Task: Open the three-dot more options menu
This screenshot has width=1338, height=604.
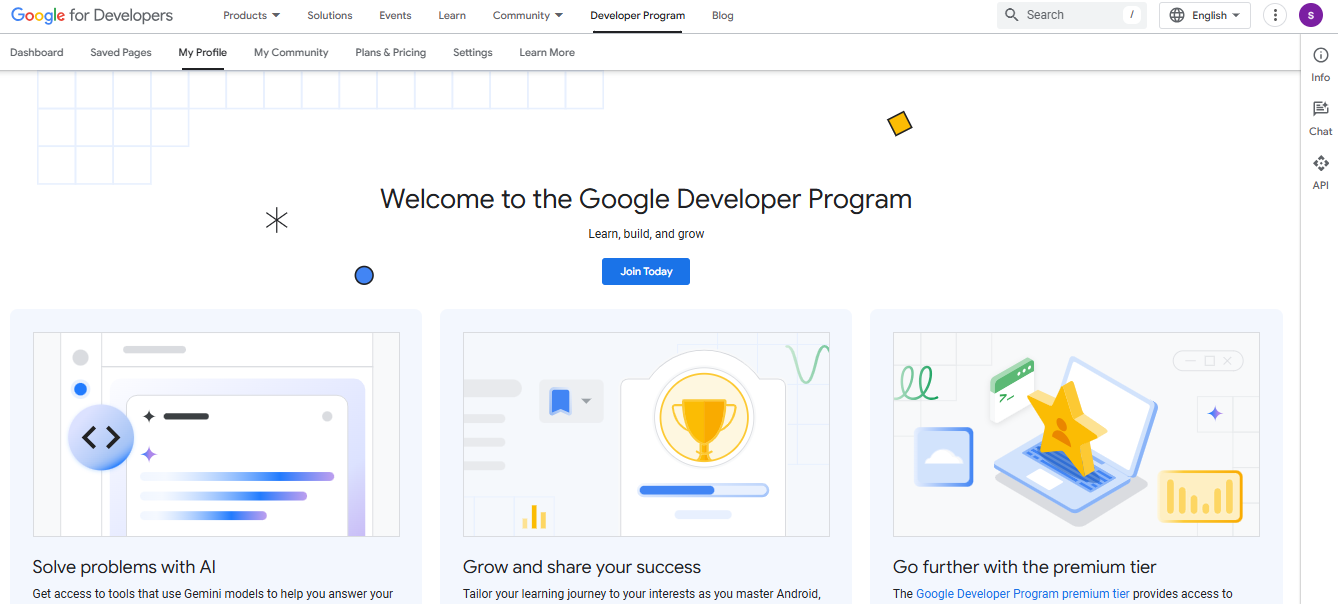Action: pyautogui.click(x=1275, y=15)
